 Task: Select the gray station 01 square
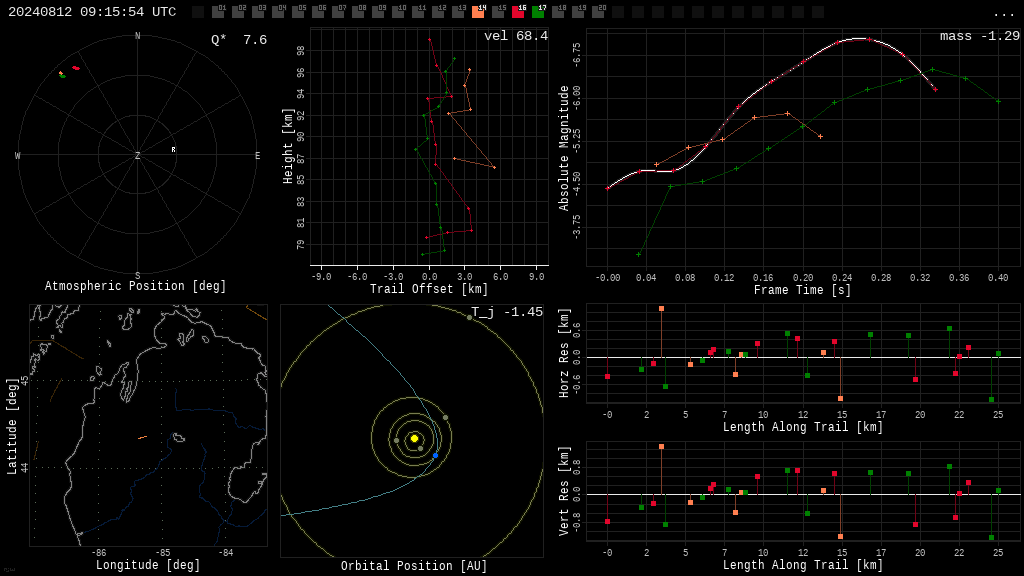219,11
